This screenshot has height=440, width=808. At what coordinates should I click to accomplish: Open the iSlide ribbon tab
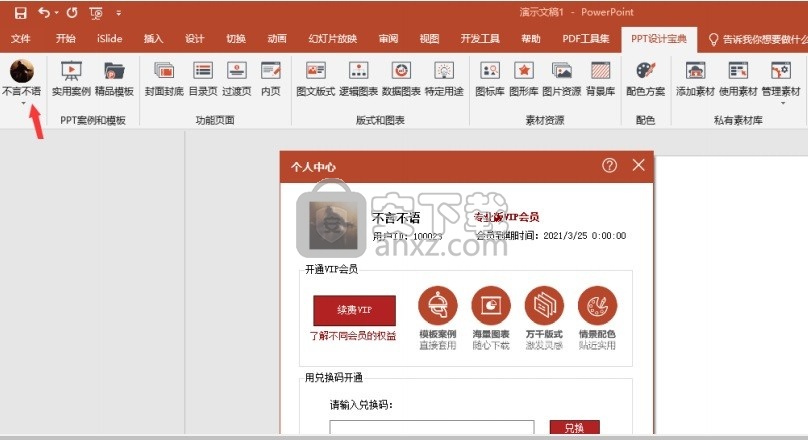coord(109,39)
